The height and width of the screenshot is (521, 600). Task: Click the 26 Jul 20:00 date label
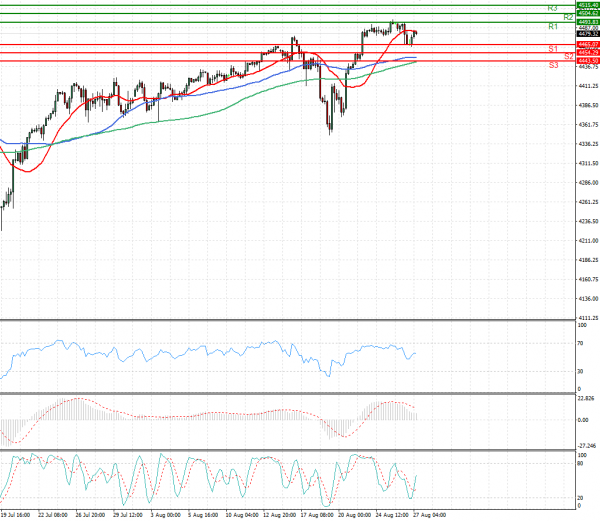[x=90, y=515]
